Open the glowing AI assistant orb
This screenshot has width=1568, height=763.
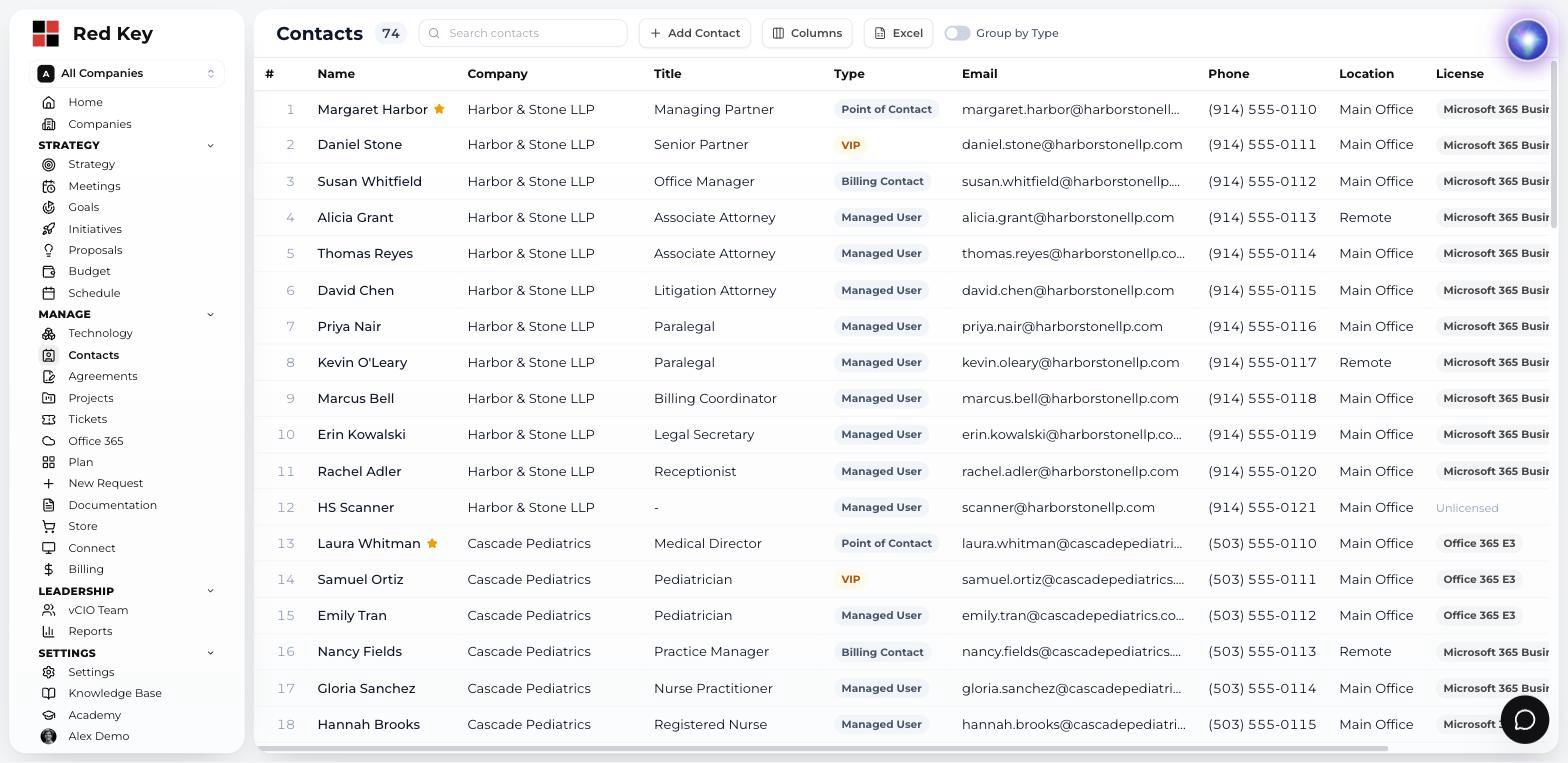click(1527, 40)
